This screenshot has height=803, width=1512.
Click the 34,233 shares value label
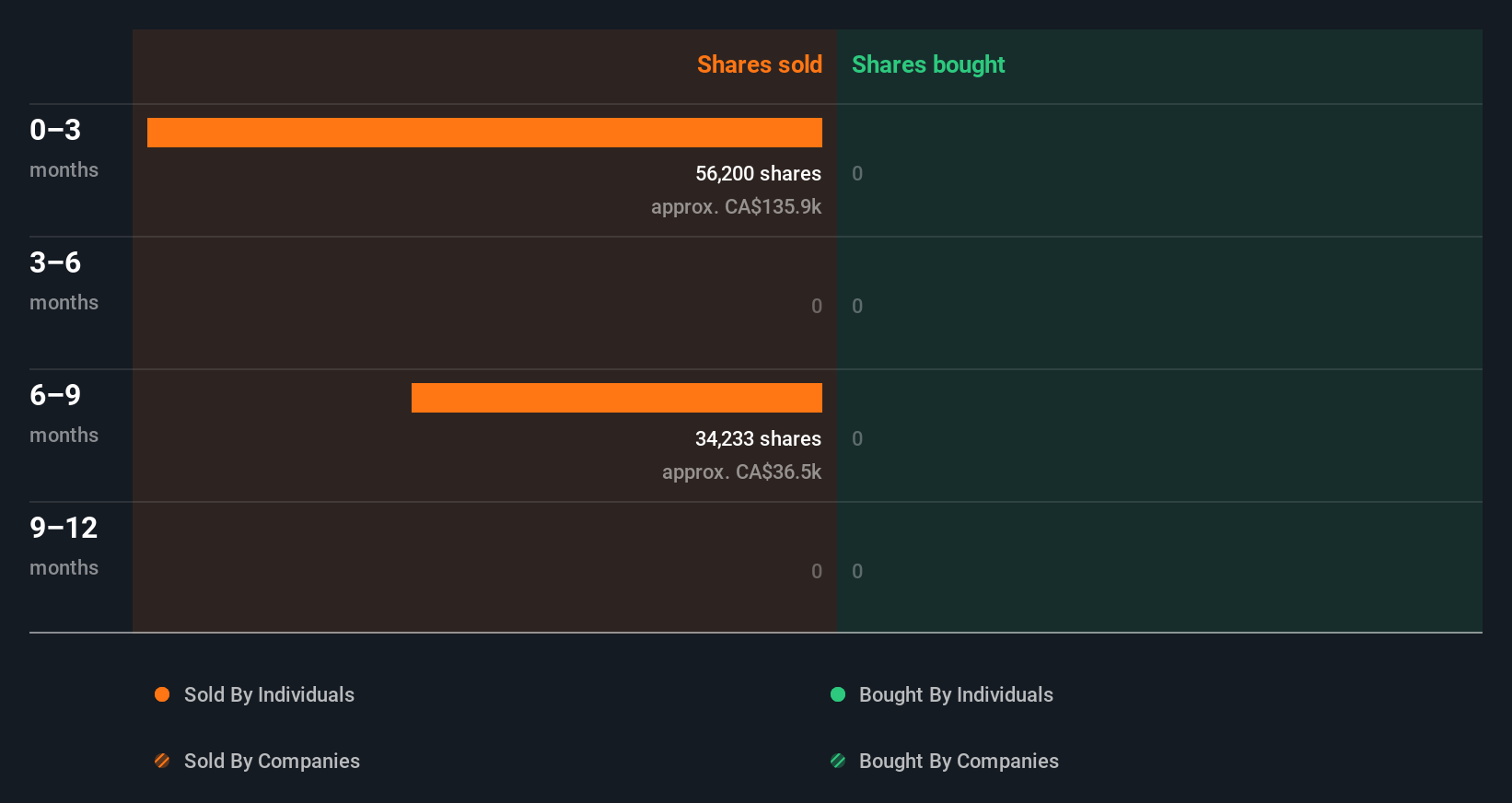pyautogui.click(x=758, y=438)
